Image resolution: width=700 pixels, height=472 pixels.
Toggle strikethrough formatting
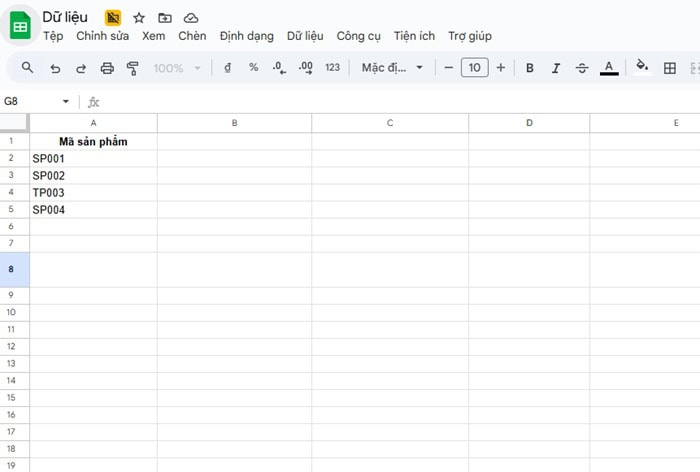pyautogui.click(x=582, y=68)
